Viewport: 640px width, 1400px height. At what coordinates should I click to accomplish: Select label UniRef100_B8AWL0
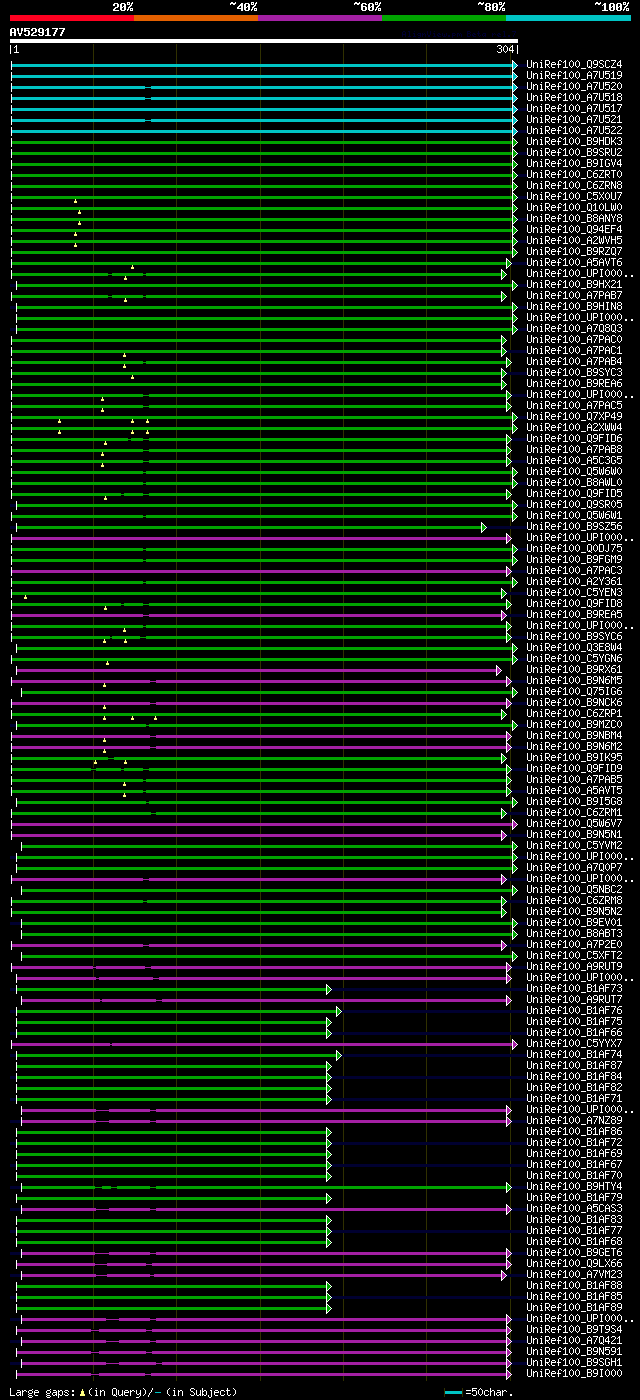click(x=574, y=482)
